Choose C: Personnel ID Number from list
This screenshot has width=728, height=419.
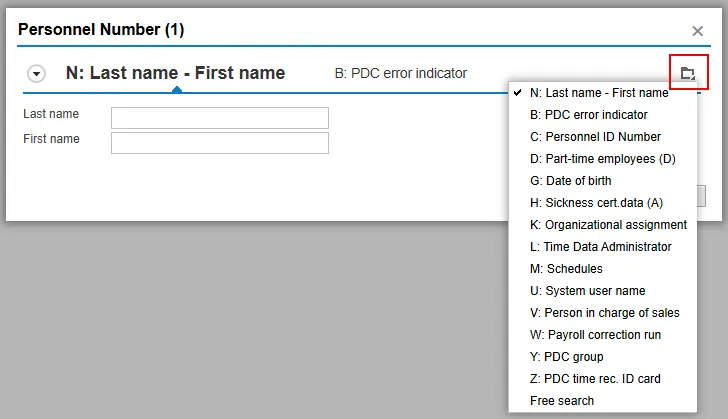coord(595,137)
